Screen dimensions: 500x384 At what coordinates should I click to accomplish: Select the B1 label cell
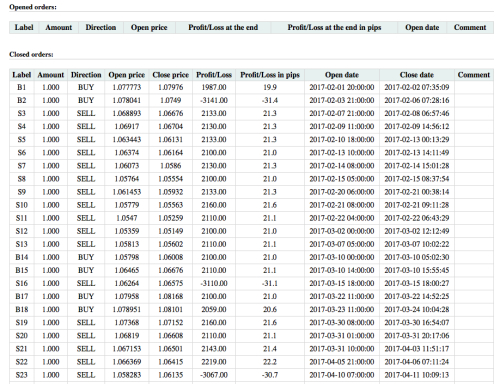22,87
